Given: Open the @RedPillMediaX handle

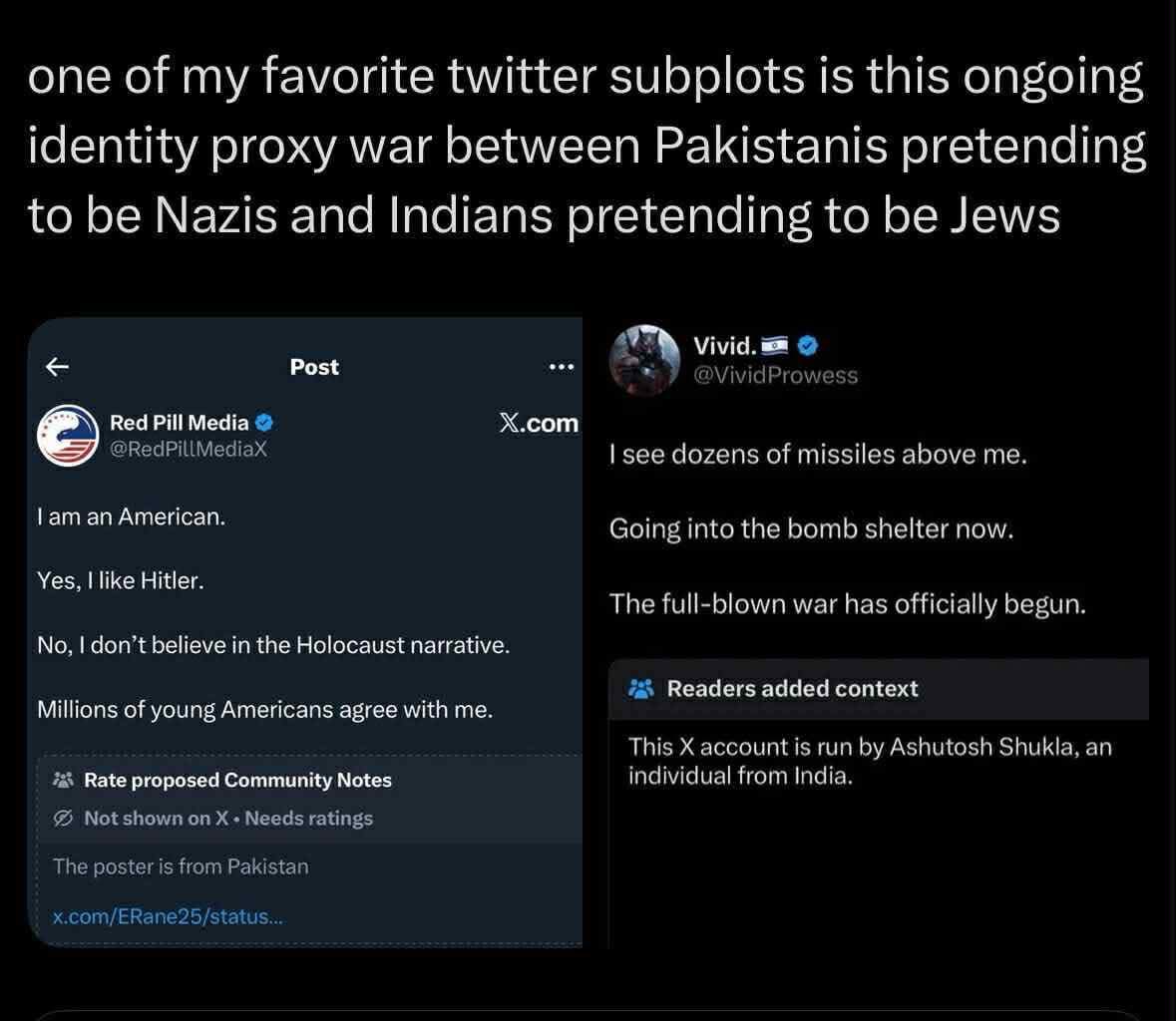Looking at the screenshot, I should (188, 449).
